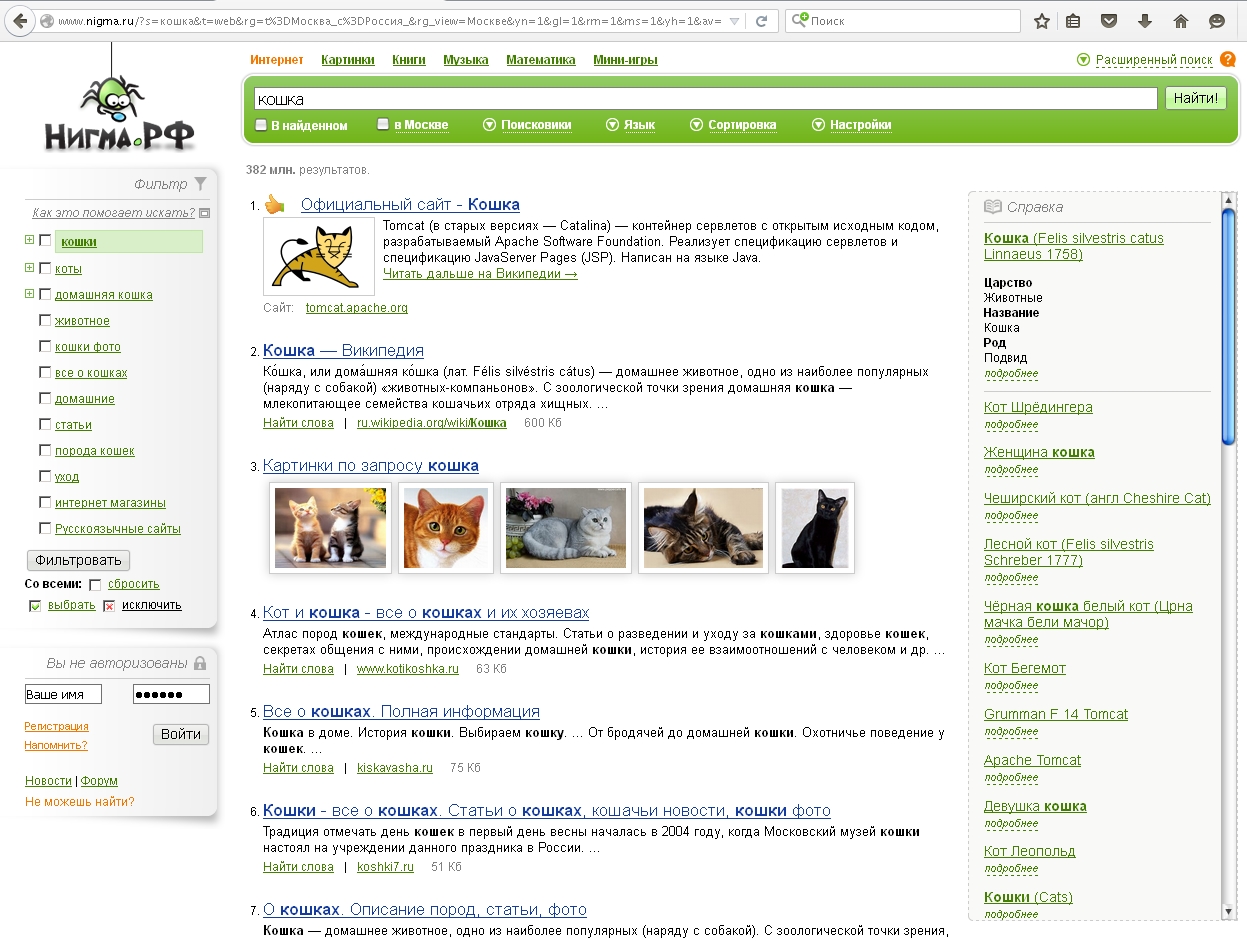Reload the page with the refresh icon

click(x=762, y=21)
